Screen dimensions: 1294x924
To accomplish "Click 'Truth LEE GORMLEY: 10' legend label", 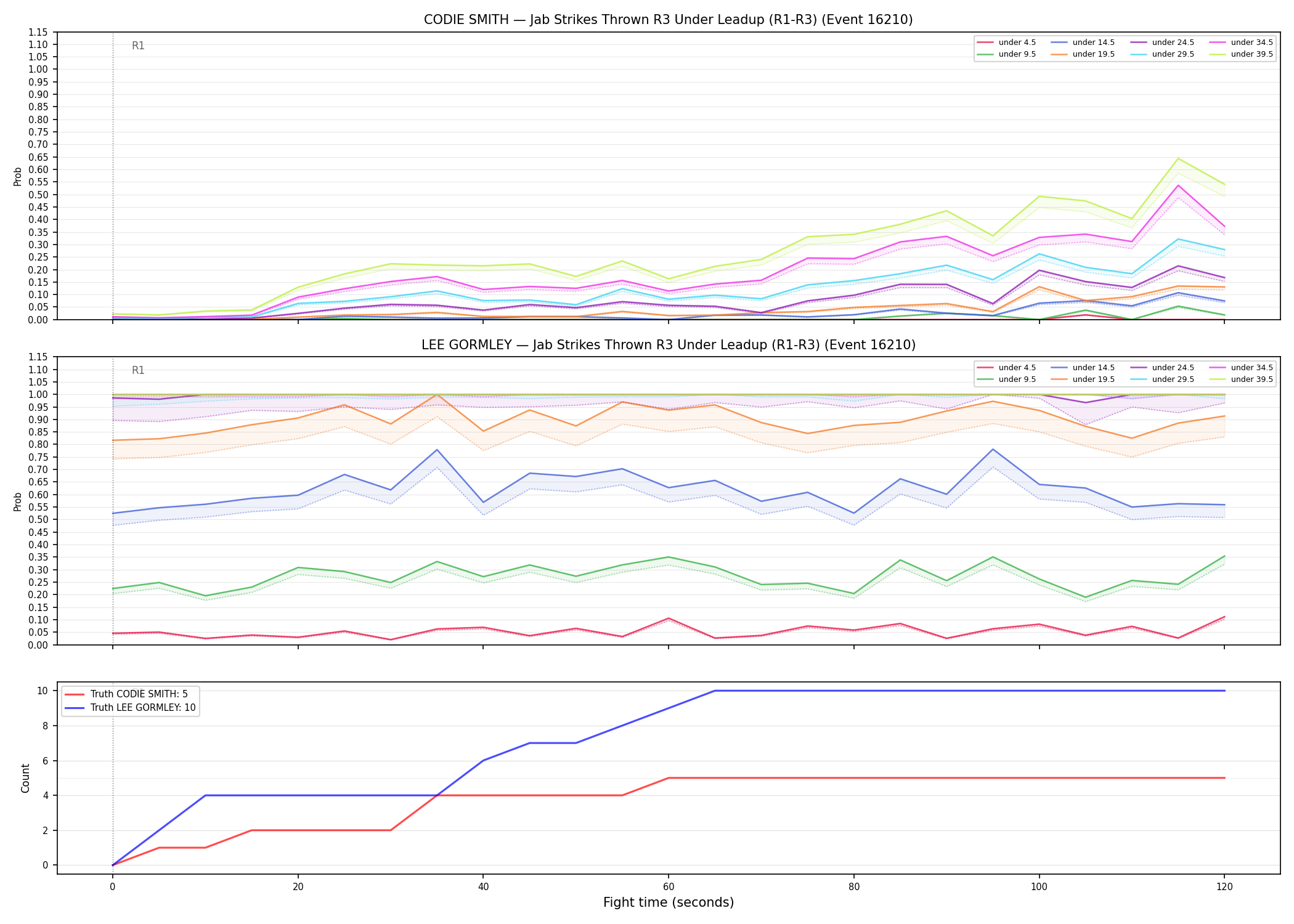I will point(143,708).
